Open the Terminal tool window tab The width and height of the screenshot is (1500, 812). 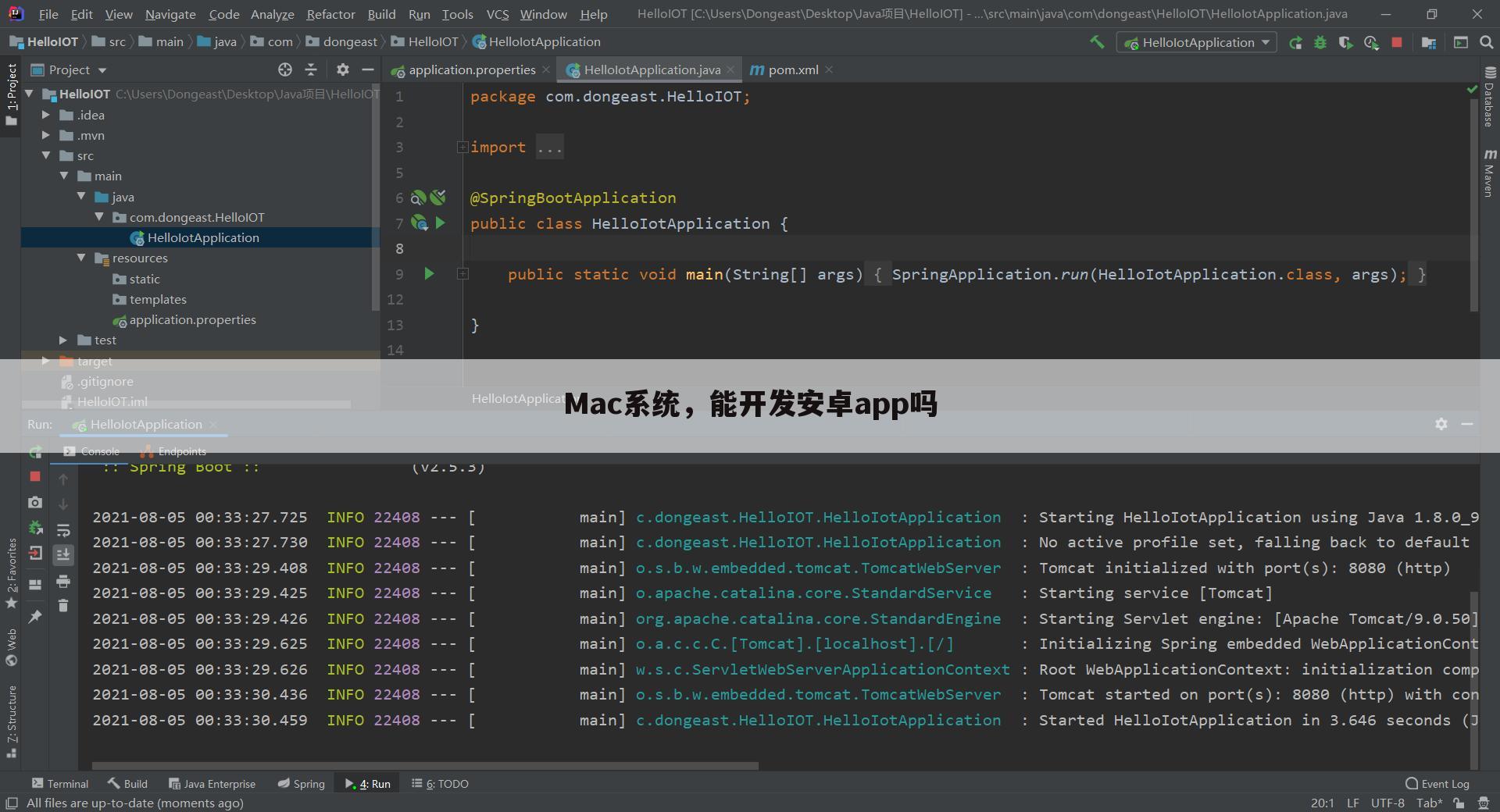coord(59,784)
